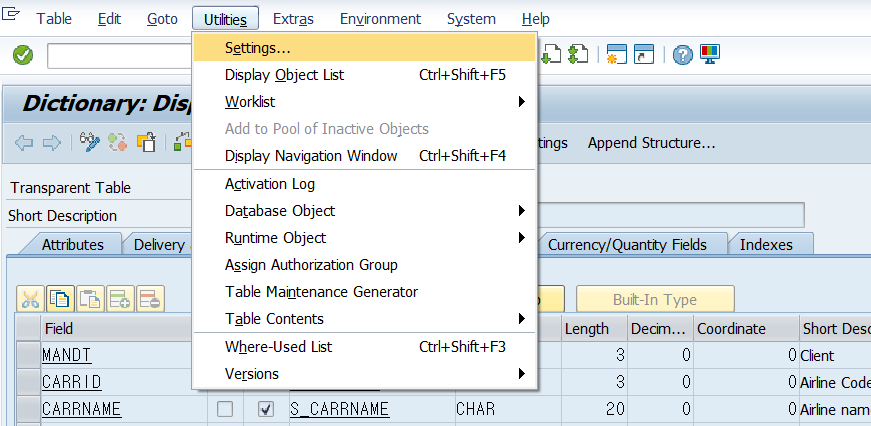871x426 pixels.
Task: Click the Delete Row icon
Action: (x=150, y=298)
